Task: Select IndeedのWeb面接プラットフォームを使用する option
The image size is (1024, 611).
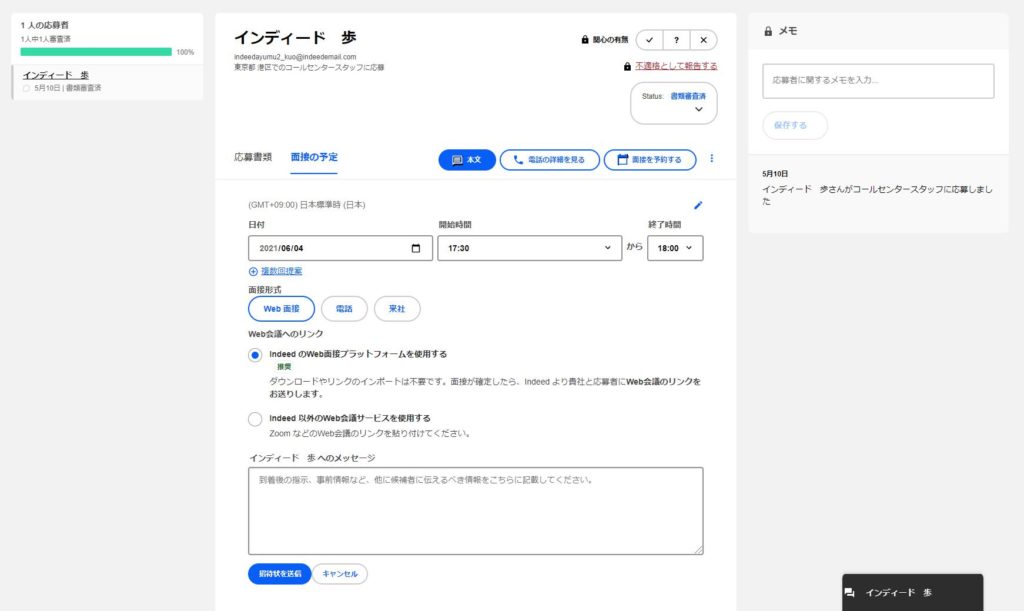Action: tap(255, 354)
